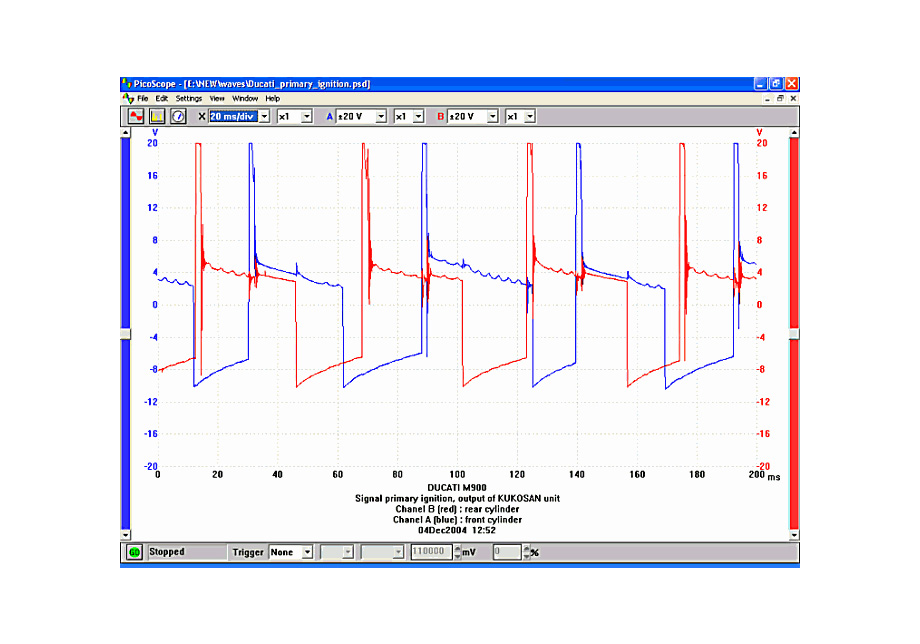Click the 20 ms/div timebase text field
920x644 pixels.
(x=234, y=117)
